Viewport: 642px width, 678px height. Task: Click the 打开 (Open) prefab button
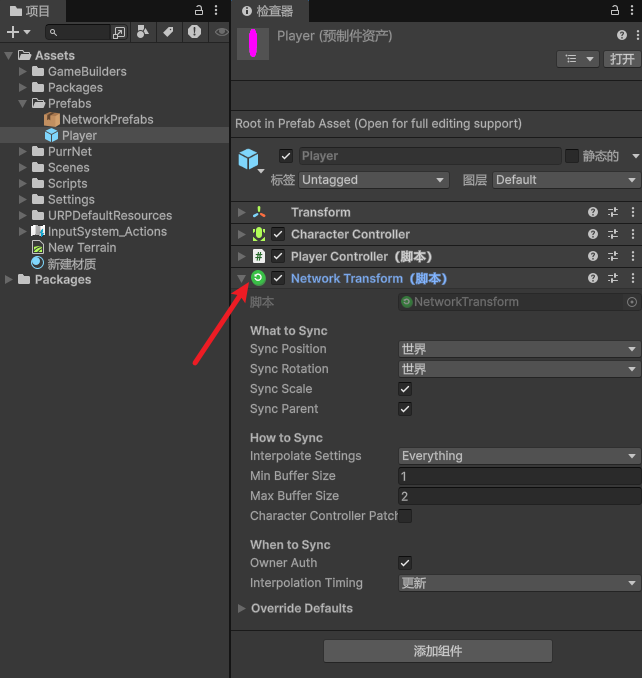(x=622, y=59)
